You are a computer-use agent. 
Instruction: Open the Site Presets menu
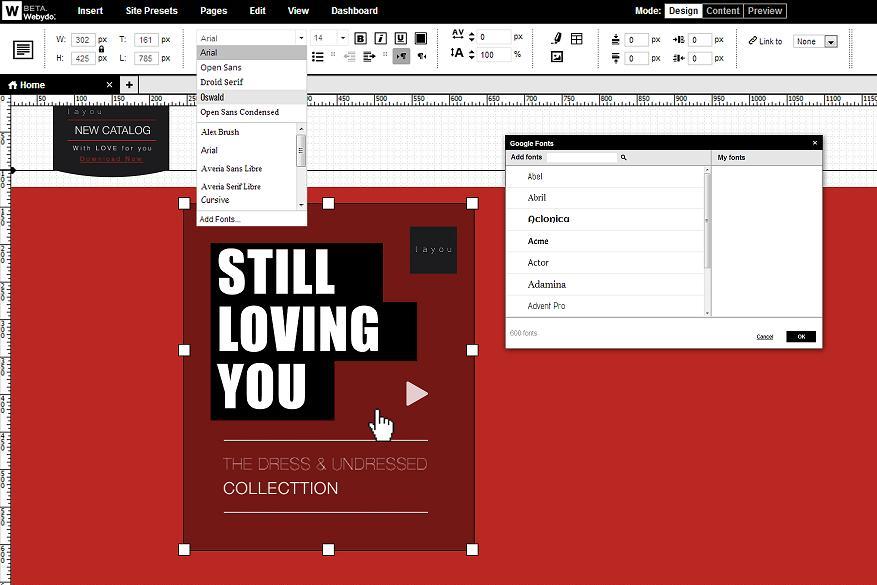pyautogui.click(x=151, y=11)
